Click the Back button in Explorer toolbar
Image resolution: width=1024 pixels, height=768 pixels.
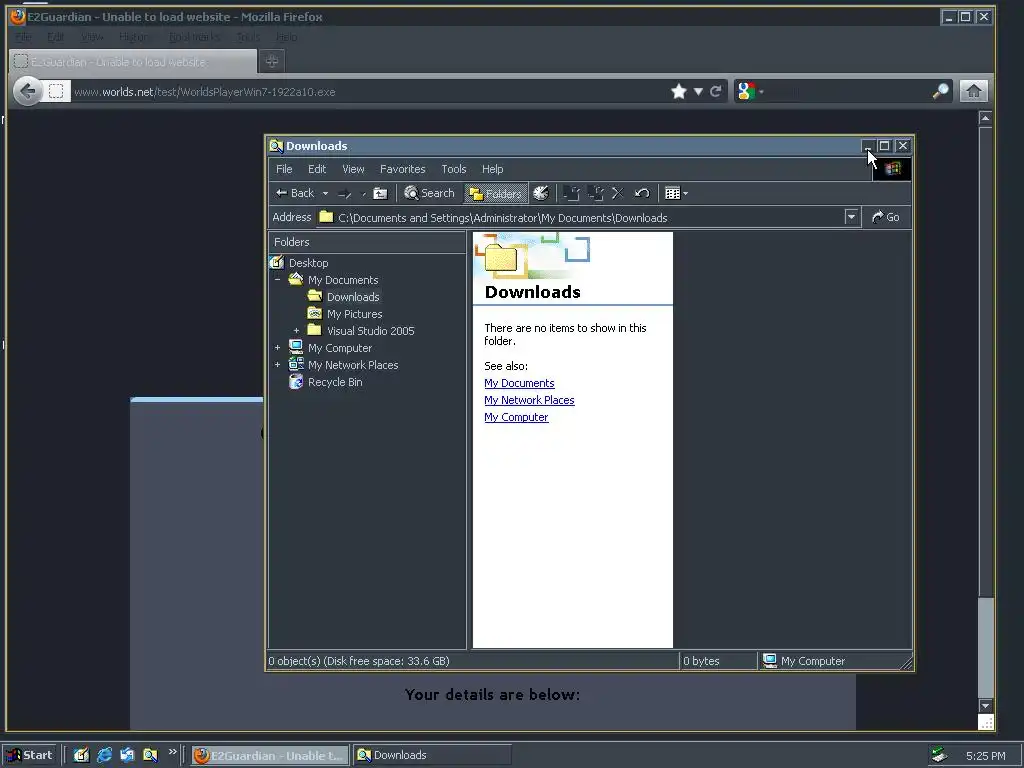295,193
